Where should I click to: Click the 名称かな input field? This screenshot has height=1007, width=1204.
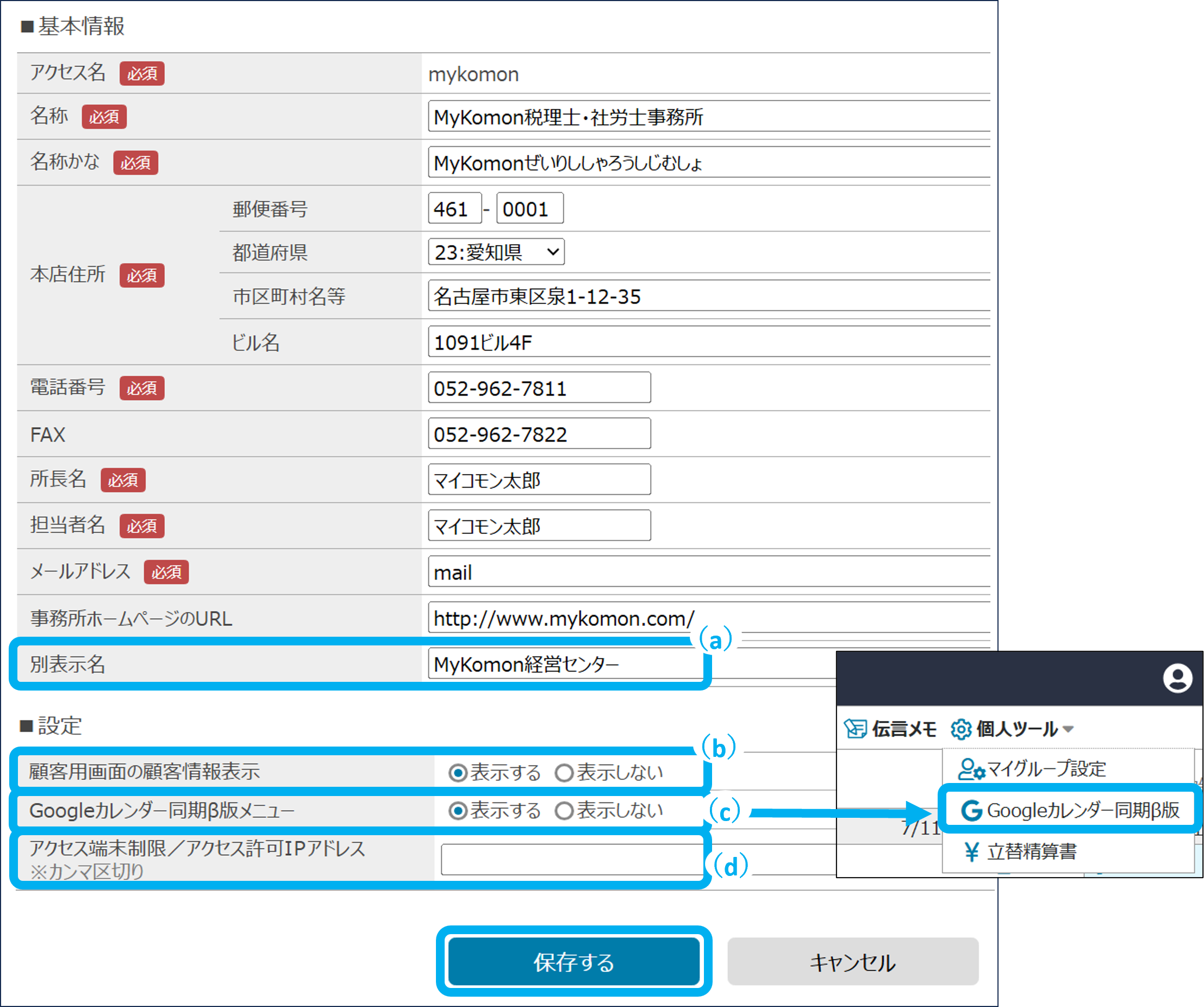pyautogui.click(x=709, y=162)
